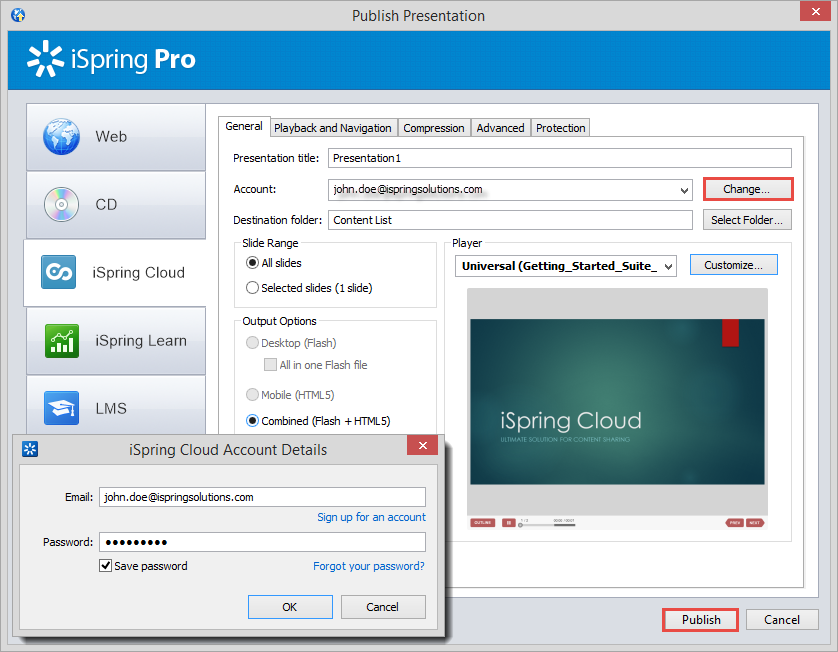Click the CD disc icon
The height and width of the screenshot is (652, 838).
coord(61,205)
